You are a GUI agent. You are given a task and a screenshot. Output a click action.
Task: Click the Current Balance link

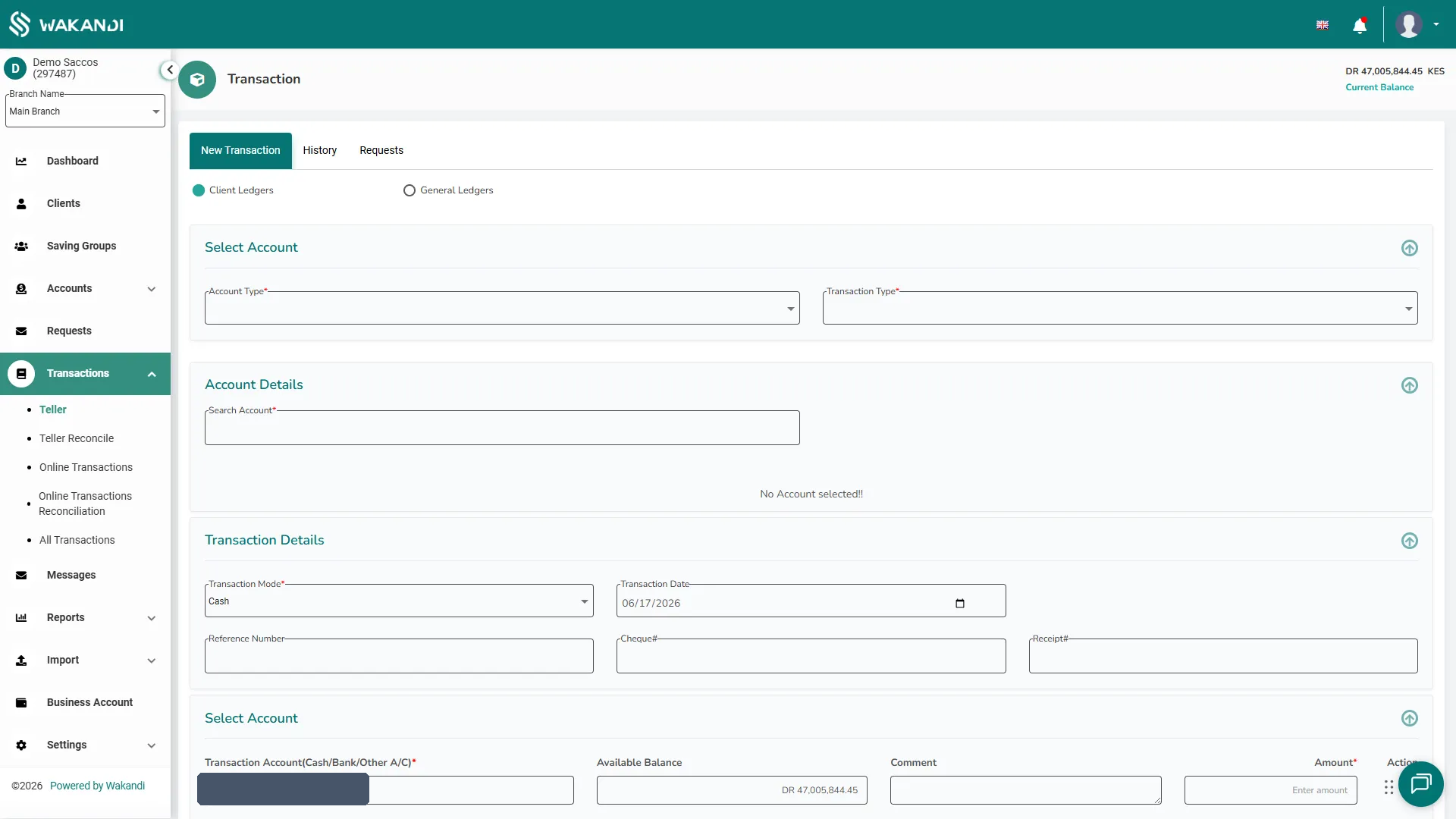[1379, 87]
